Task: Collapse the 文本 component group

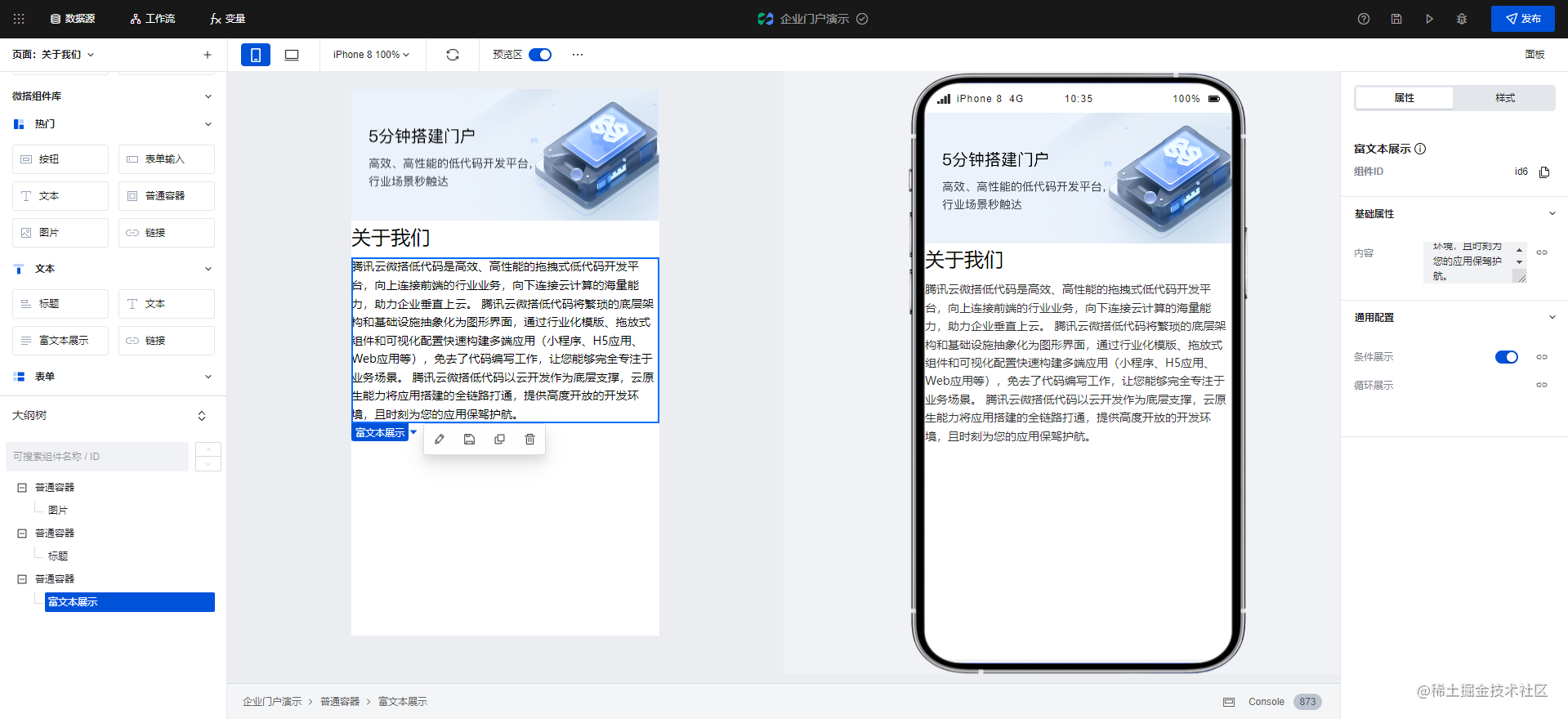Action: pyautogui.click(x=208, y=269)
